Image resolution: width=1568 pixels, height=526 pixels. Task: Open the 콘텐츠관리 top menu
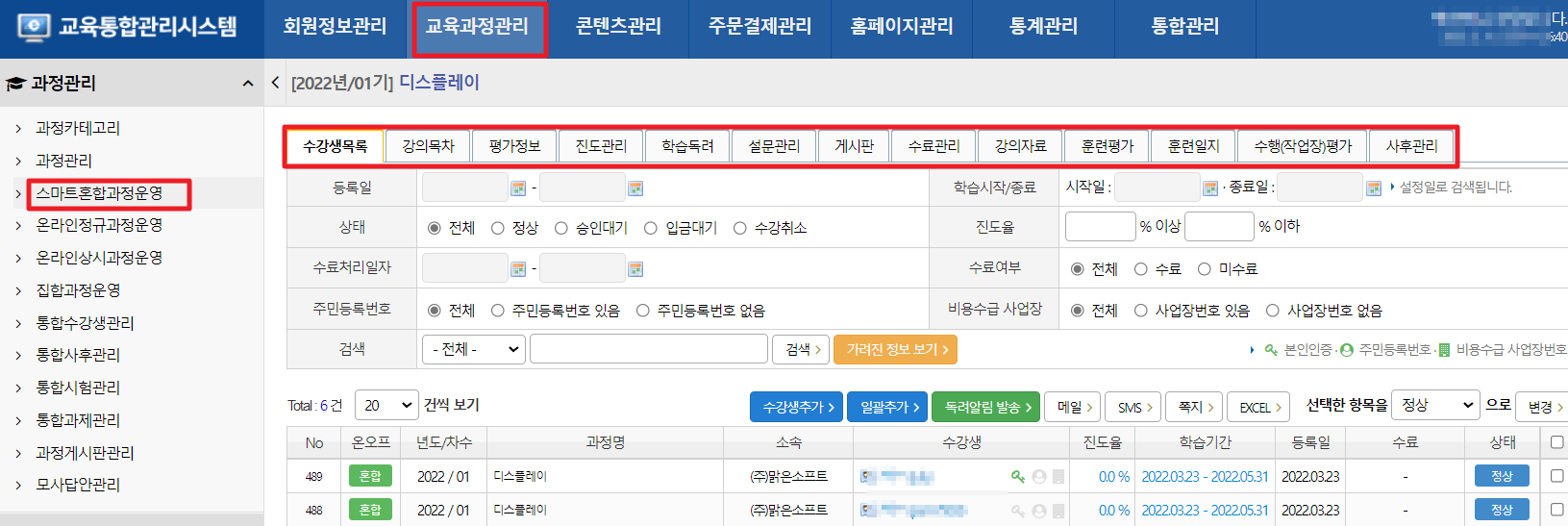[x=618, y=27]
